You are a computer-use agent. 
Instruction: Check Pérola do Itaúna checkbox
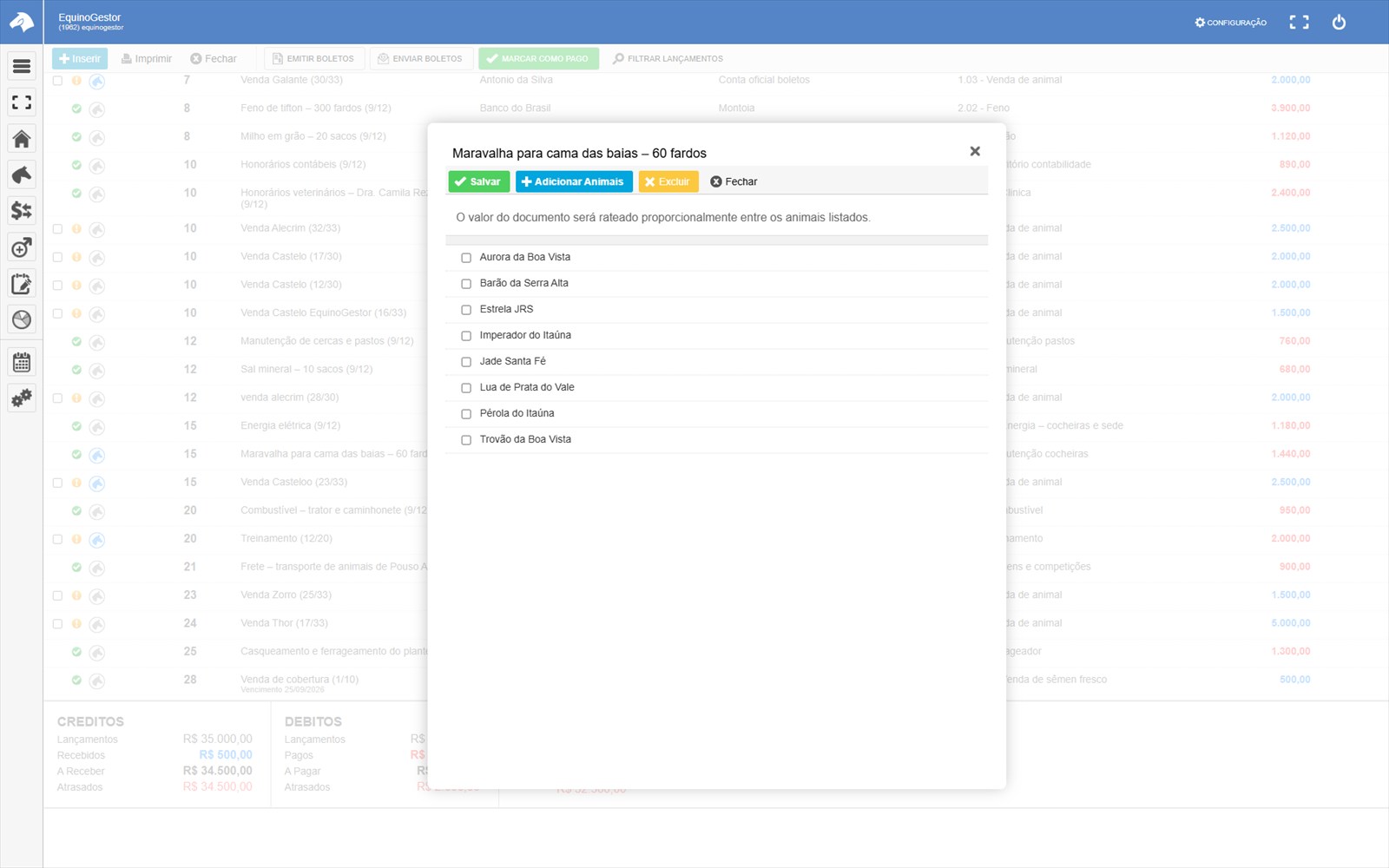pyautogui.click(x=466, y=414)
